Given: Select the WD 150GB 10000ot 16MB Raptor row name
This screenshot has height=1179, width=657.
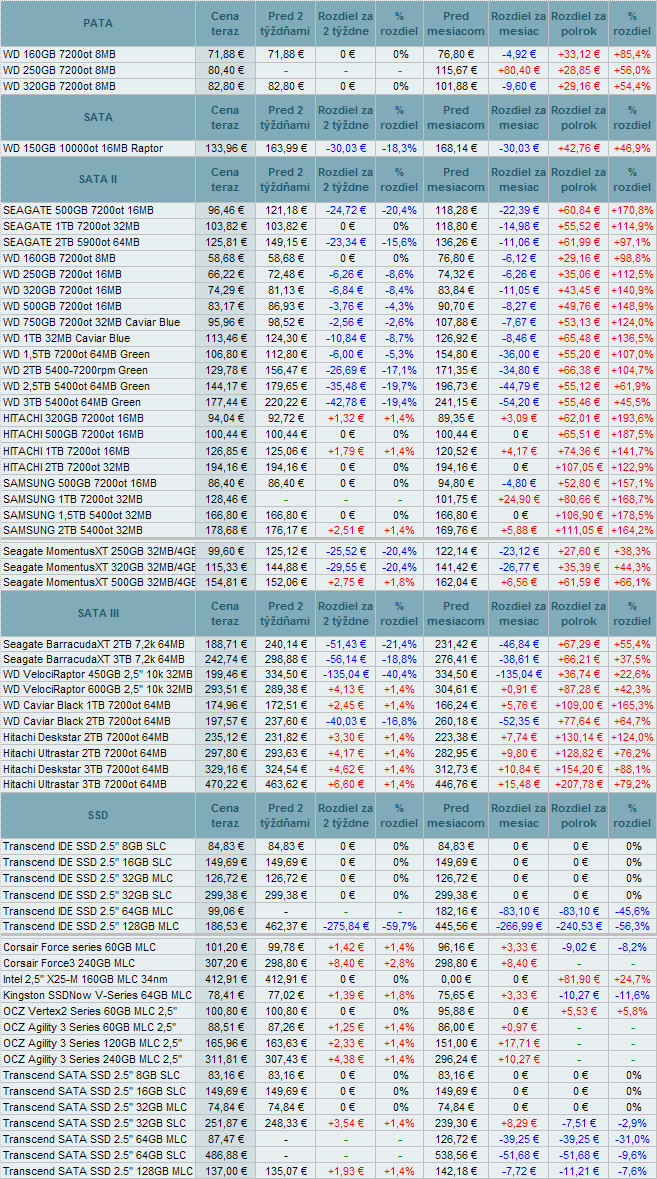Looking at the screenshot, I should pos(83,148).
